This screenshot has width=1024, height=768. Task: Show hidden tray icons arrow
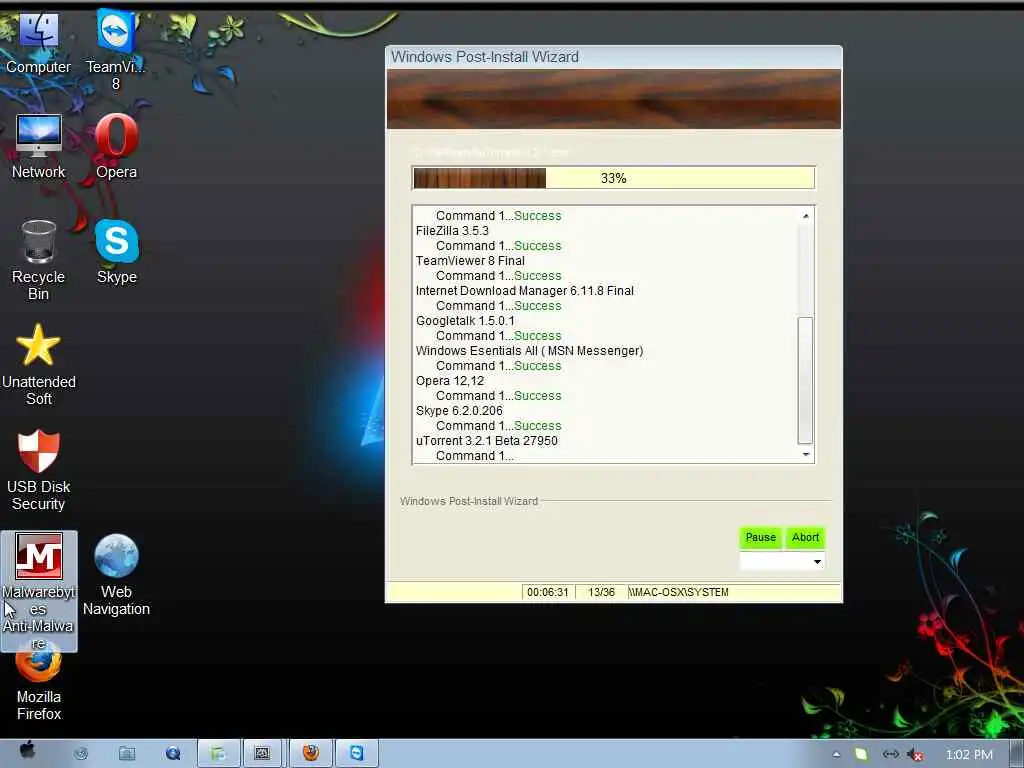837,754
